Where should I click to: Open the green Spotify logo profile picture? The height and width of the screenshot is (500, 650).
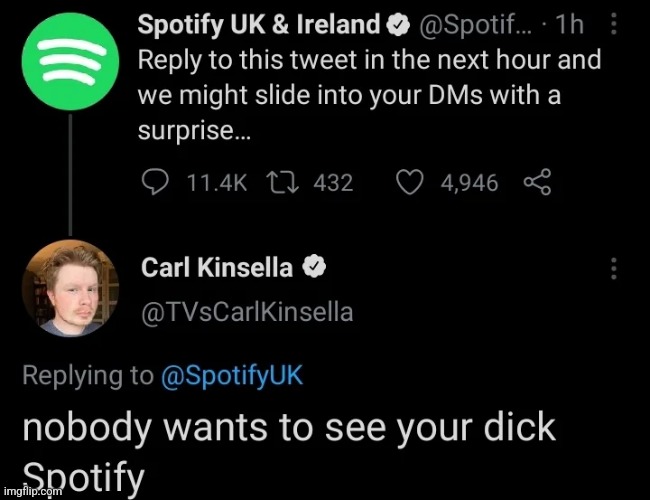[x=69, y=66]
